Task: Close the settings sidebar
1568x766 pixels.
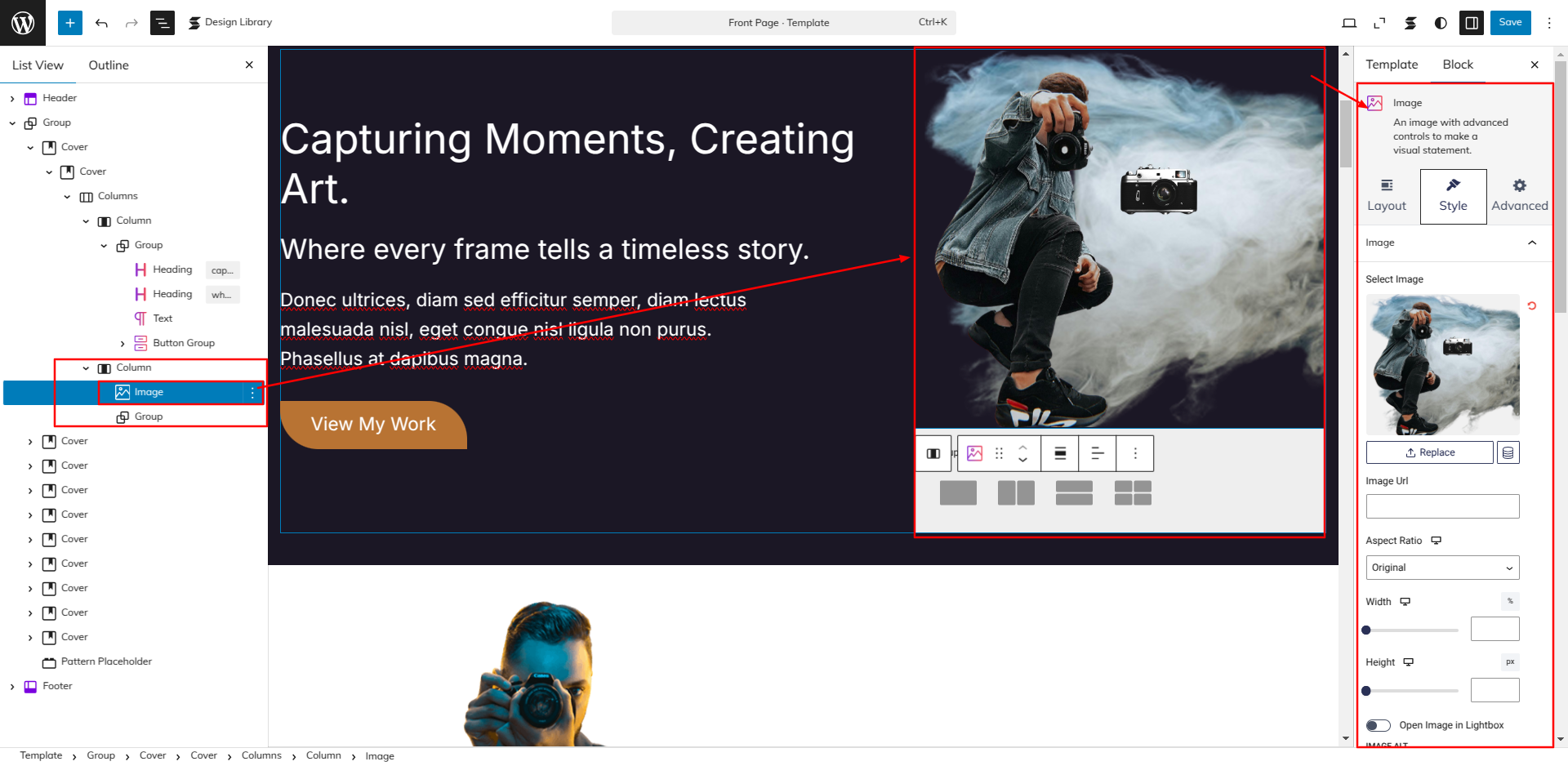Action: click(1535, 65)
